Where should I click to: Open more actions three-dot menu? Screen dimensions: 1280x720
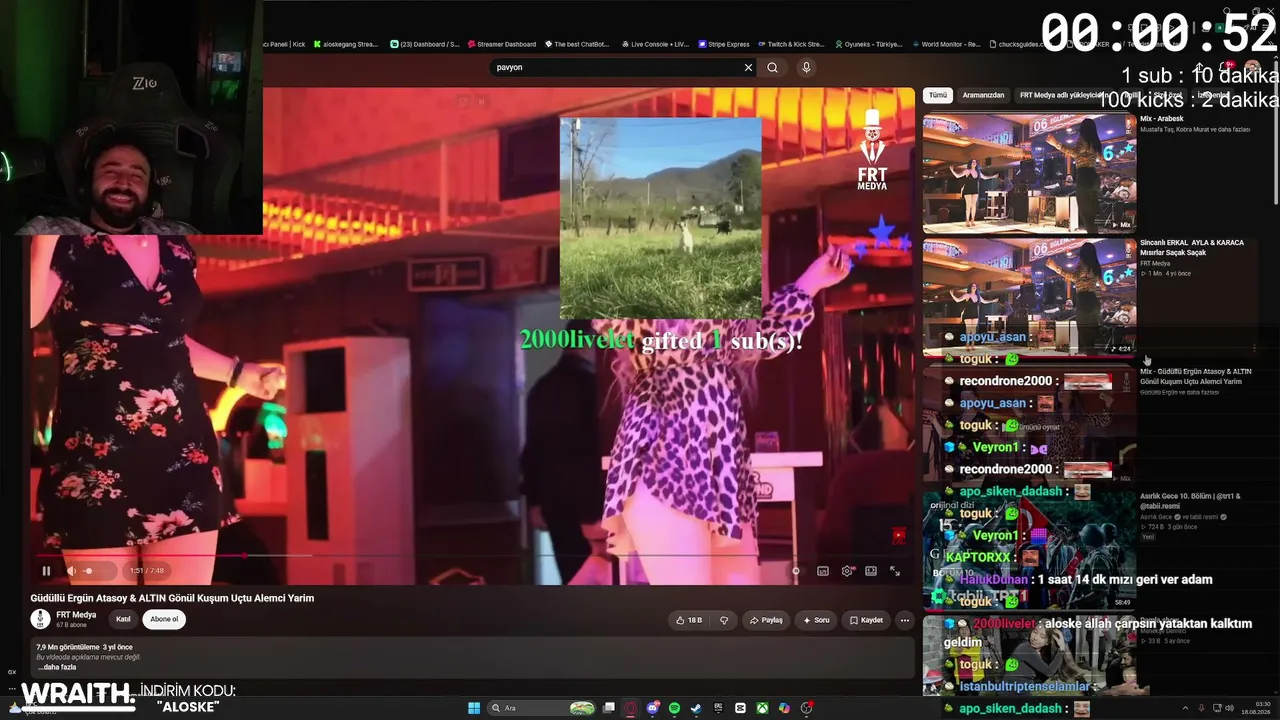[x=905, y=620]
